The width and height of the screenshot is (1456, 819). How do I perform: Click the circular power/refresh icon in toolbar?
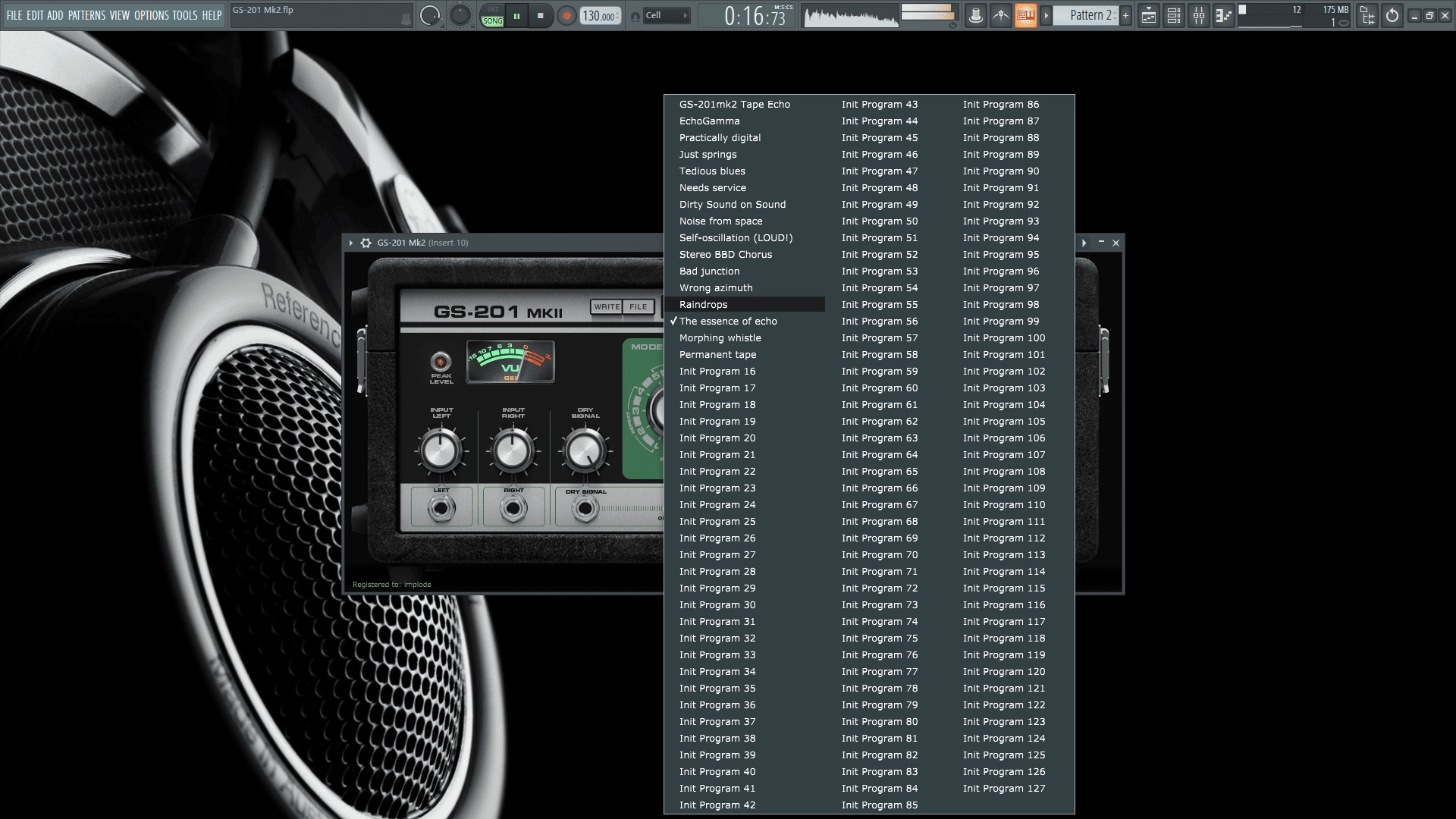(x=1392, y=15)
